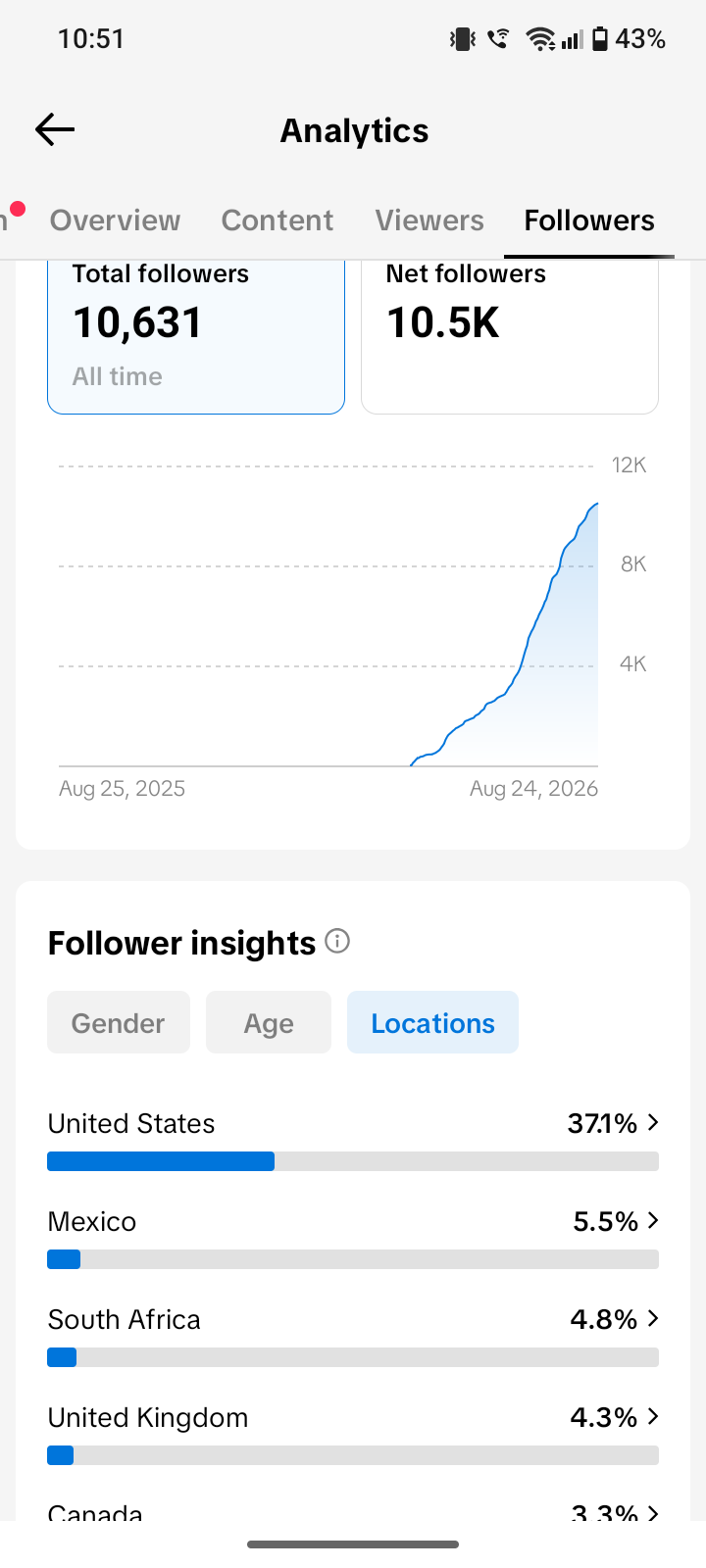The height and width of the screenshot is (1568, 706).
Task: Select the Locations insights filter
Action: pos(432,1022)
